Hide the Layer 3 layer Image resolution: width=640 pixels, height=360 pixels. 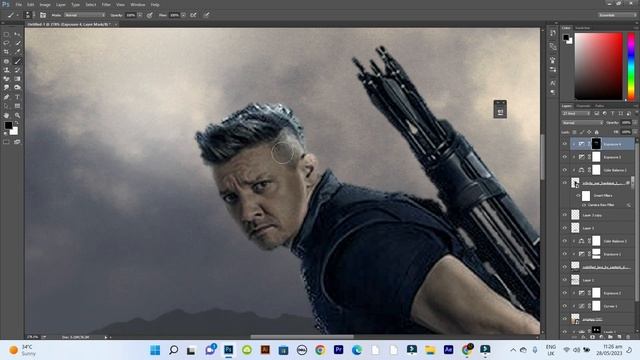[565, 228]
